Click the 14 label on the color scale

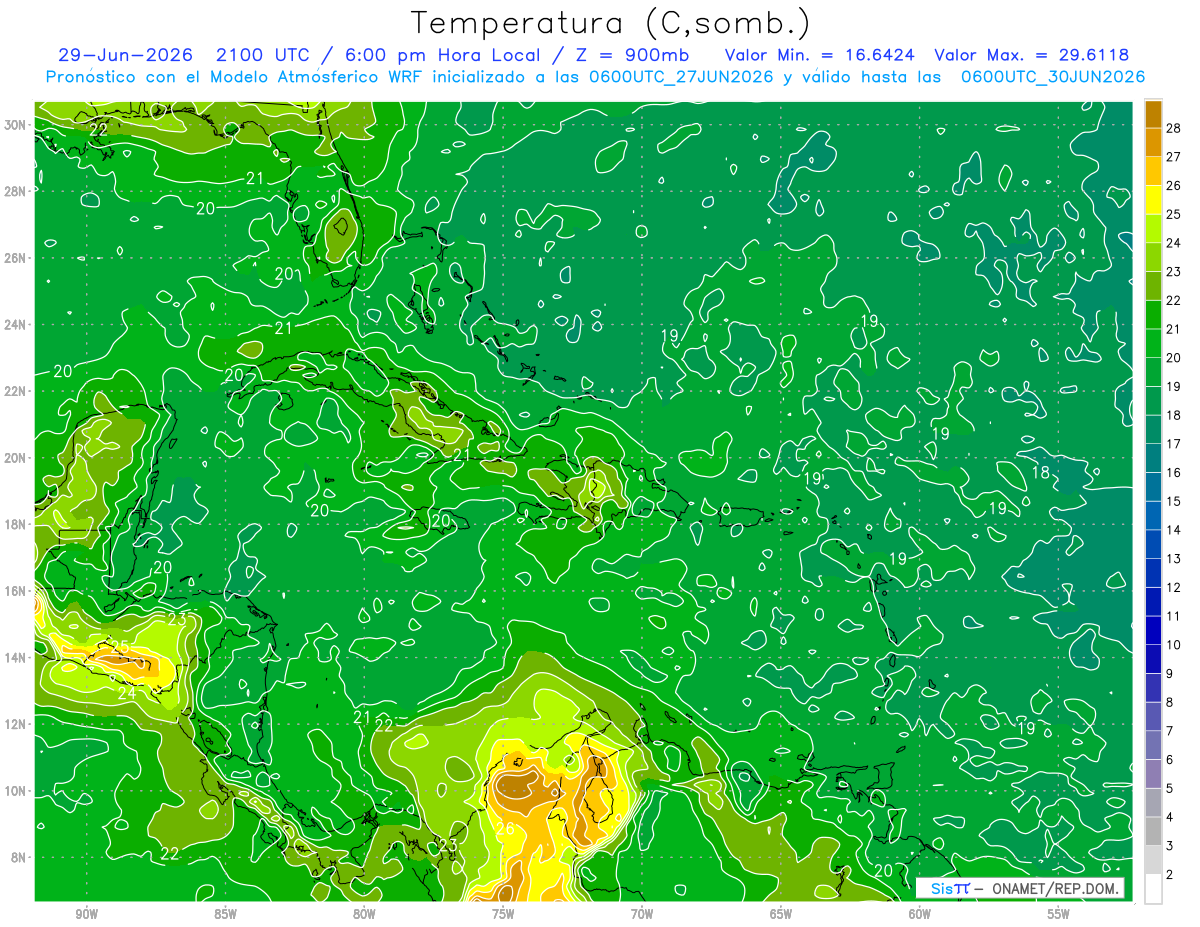[1174, 529]
